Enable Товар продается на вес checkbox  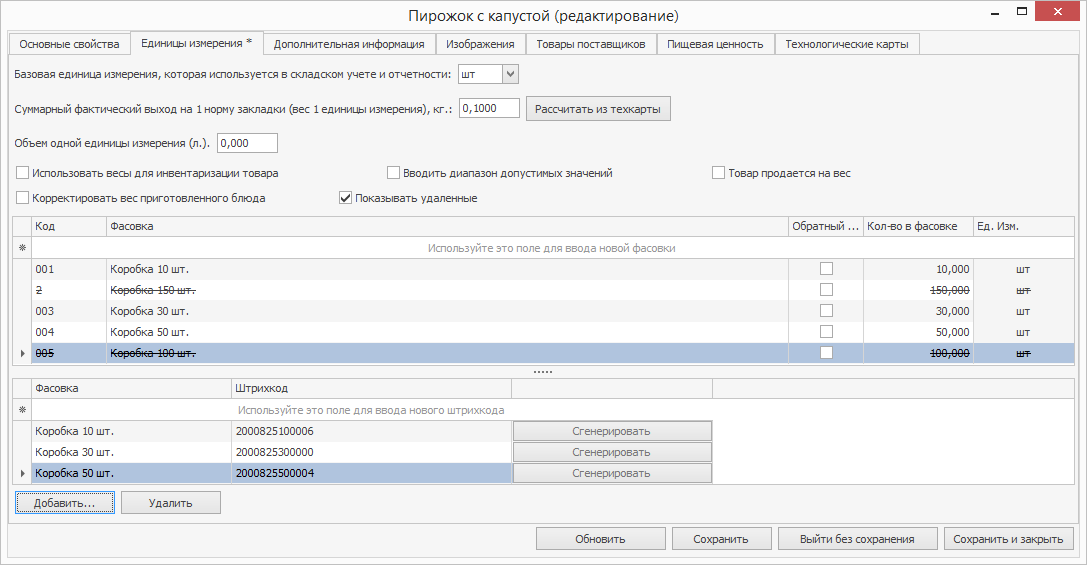718,173
